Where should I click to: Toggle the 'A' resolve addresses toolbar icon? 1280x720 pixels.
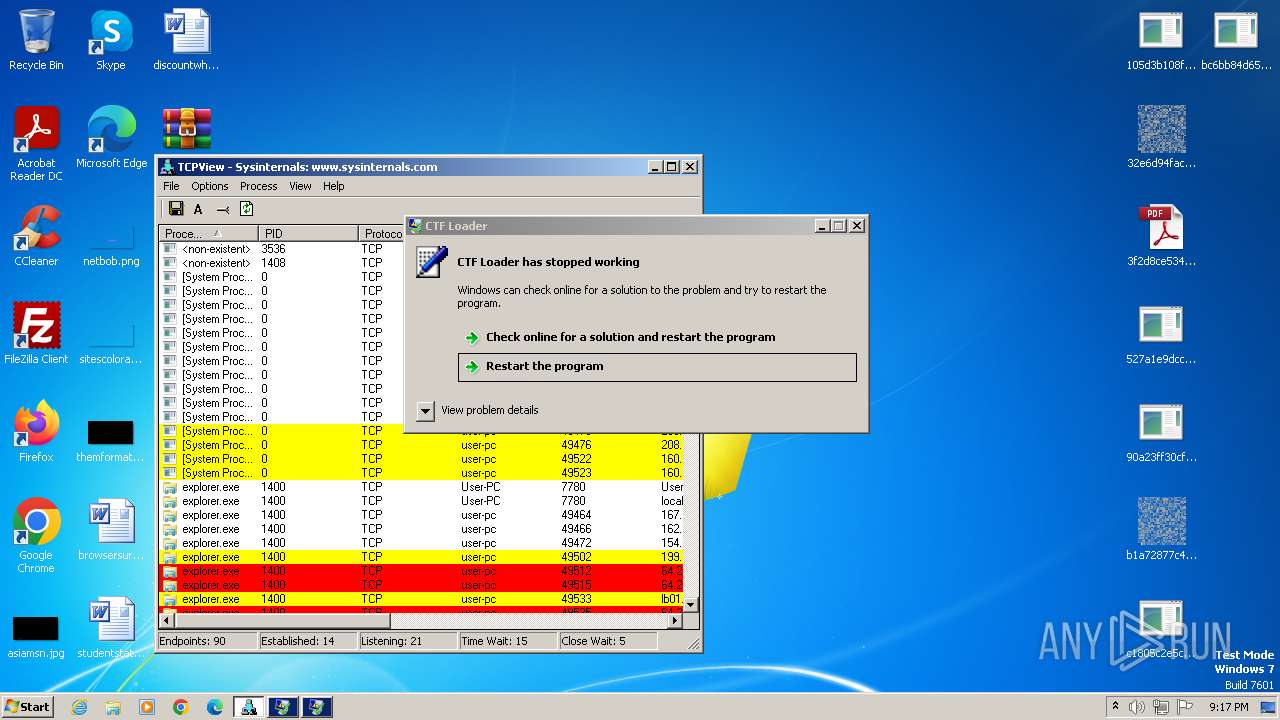[x=198, y=209]
